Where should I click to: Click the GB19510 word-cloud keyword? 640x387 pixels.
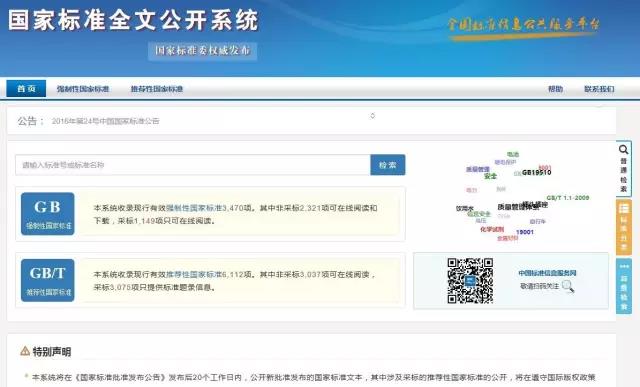point(536,173)
